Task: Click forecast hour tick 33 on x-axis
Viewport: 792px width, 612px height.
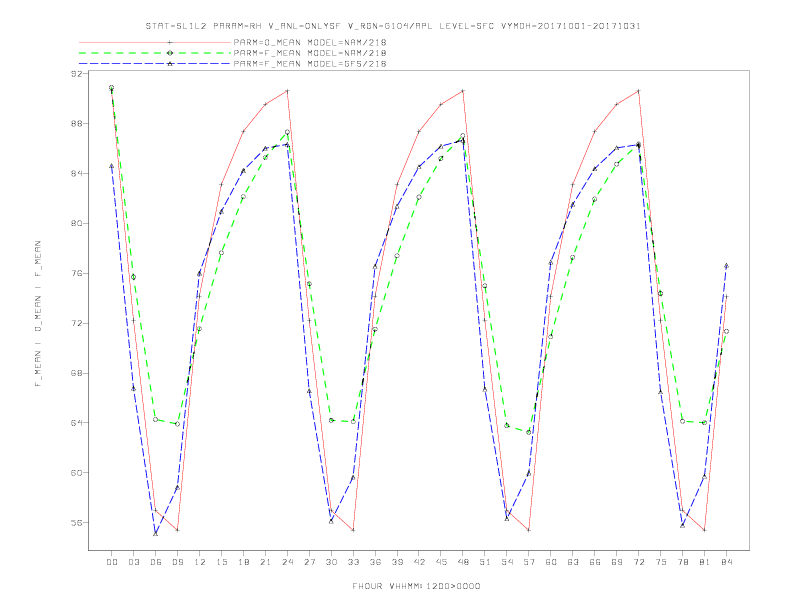Action: (x=353, y=562)
